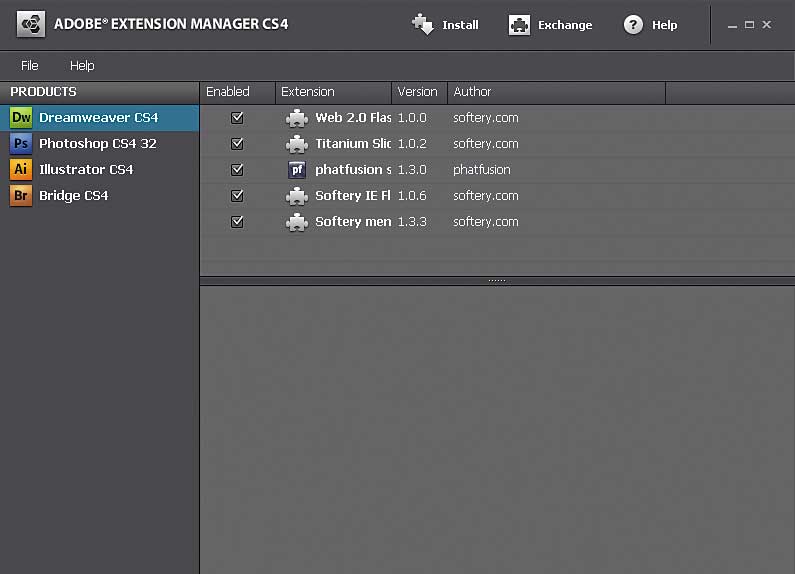Click softery.com author in Titanium row
The height and width of the screenshot is (574, 795).
(486, 144)
